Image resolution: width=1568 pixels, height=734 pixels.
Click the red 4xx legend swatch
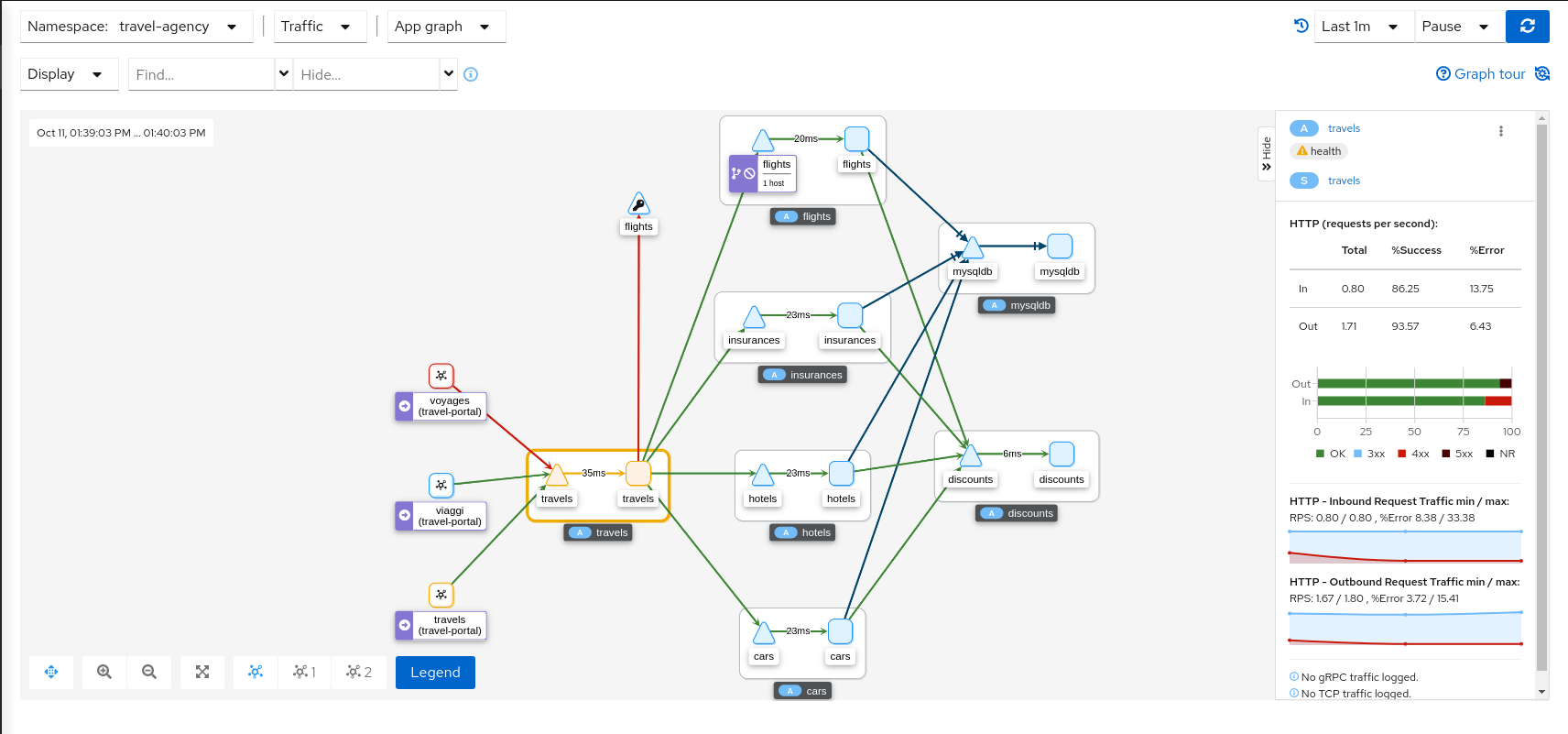click(x=1401, y=454)
